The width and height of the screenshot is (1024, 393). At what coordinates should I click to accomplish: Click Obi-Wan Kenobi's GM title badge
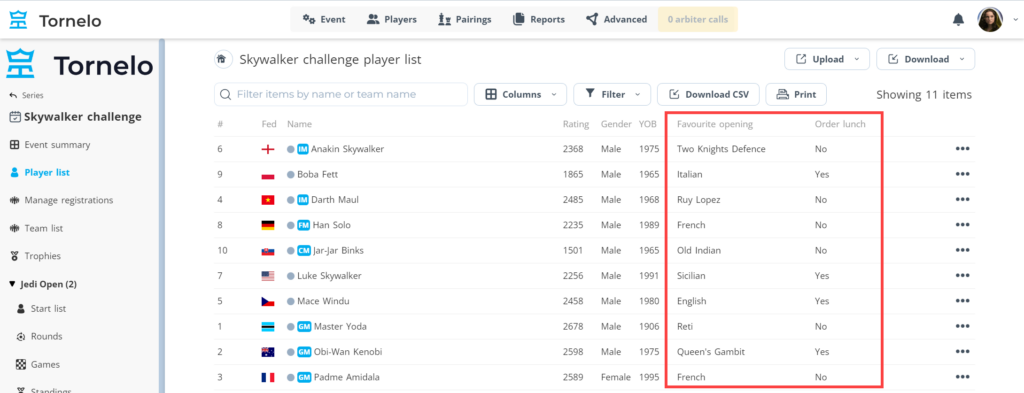click(304, 352)
